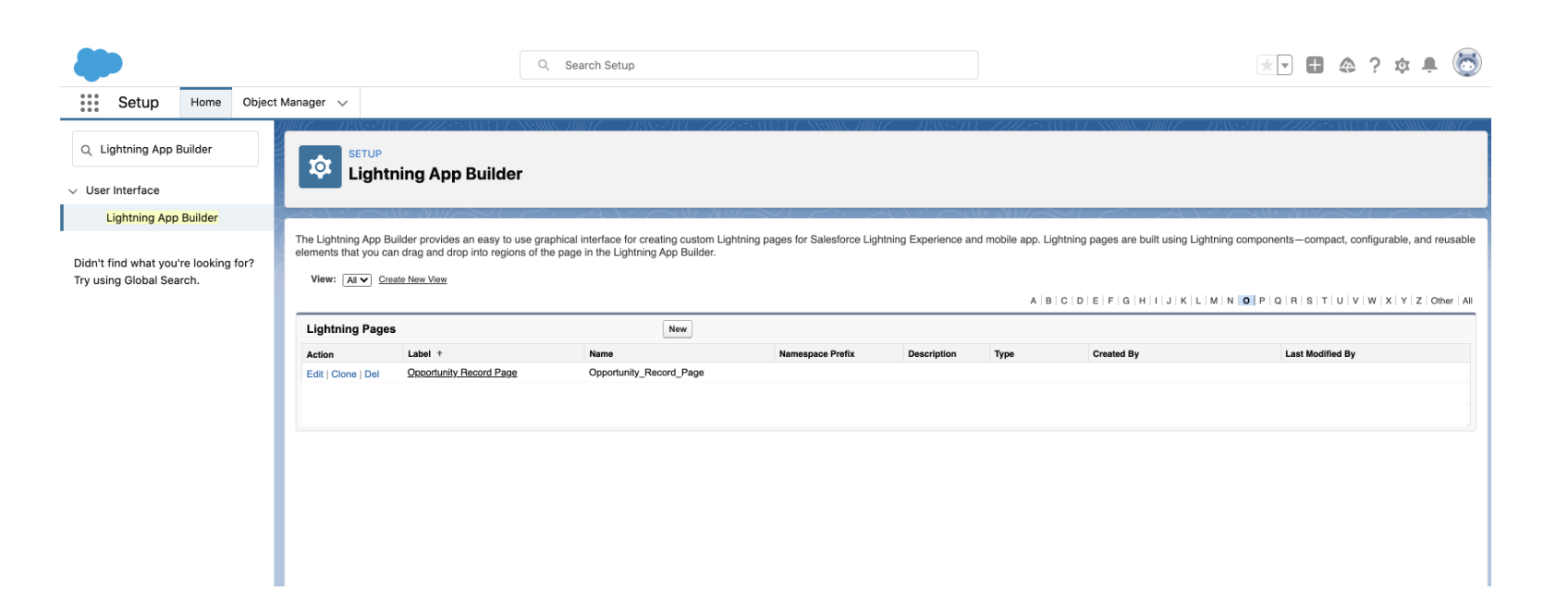
Task: Click the Search Setup field
Action: [749, 65]
